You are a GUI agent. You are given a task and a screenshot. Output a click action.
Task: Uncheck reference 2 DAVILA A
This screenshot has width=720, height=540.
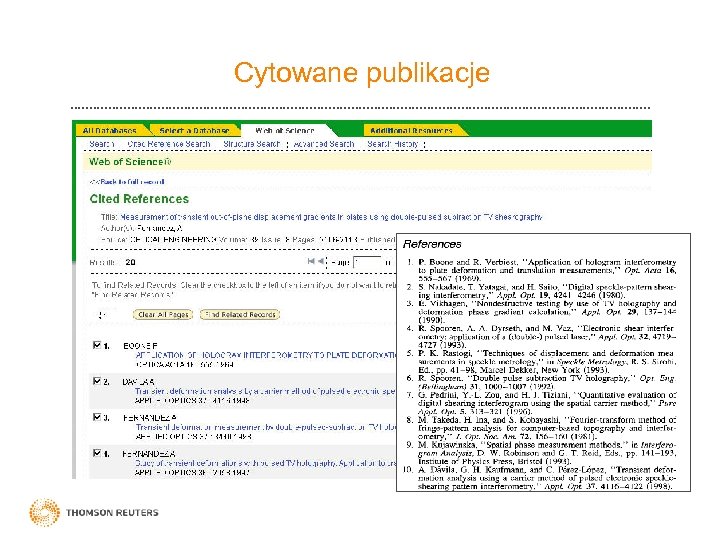pos(97,381)
